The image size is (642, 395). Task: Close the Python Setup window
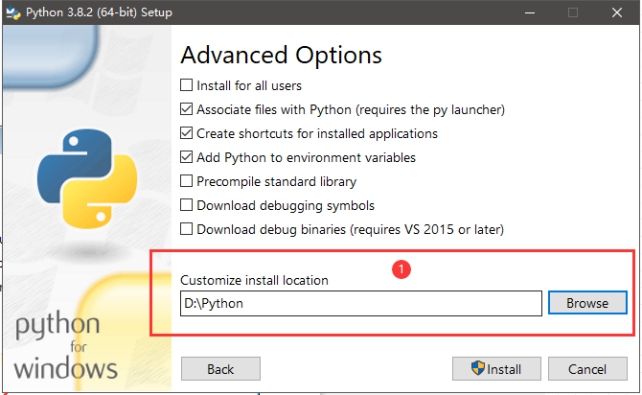(617, 13)
